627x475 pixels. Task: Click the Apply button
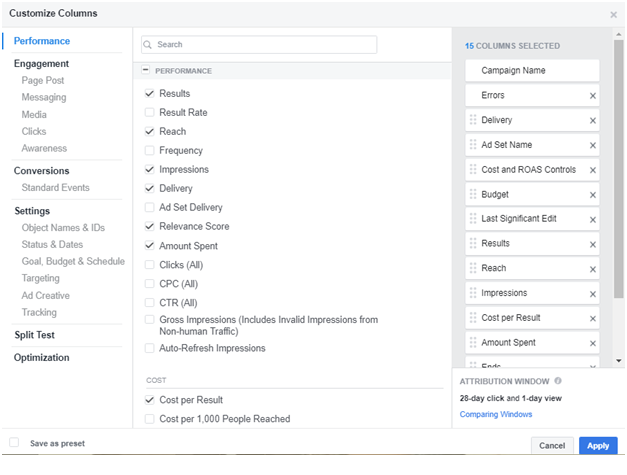pyautogui.click(x=598, y=446)
